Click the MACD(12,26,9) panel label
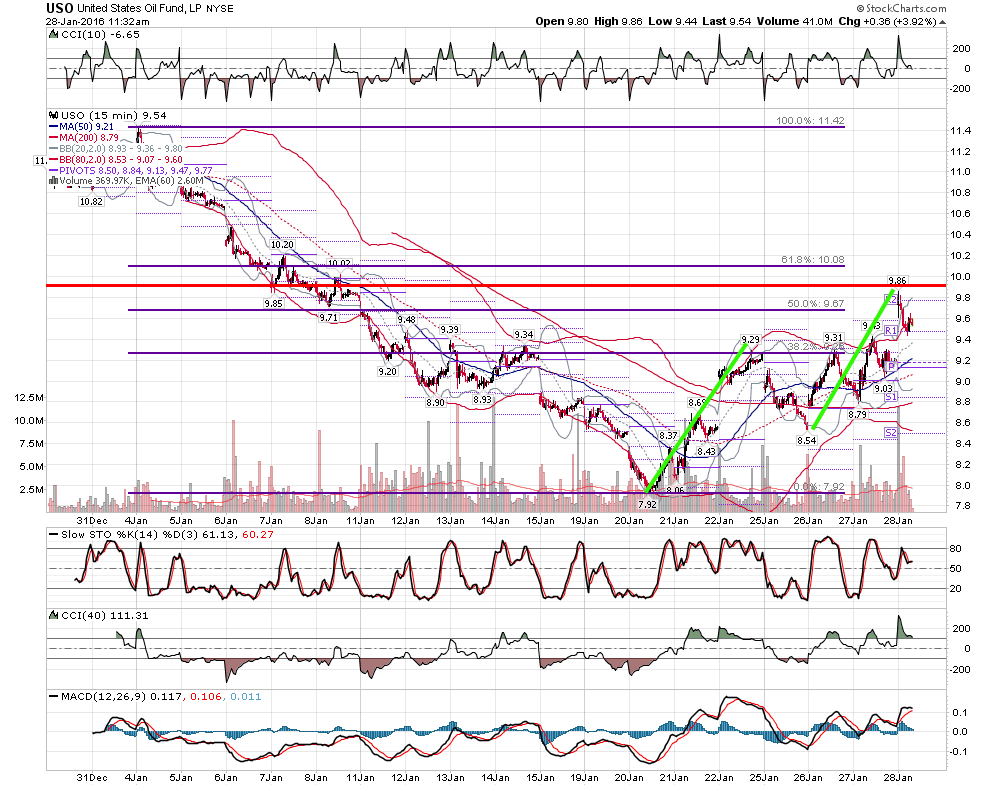 pos(103,697)
